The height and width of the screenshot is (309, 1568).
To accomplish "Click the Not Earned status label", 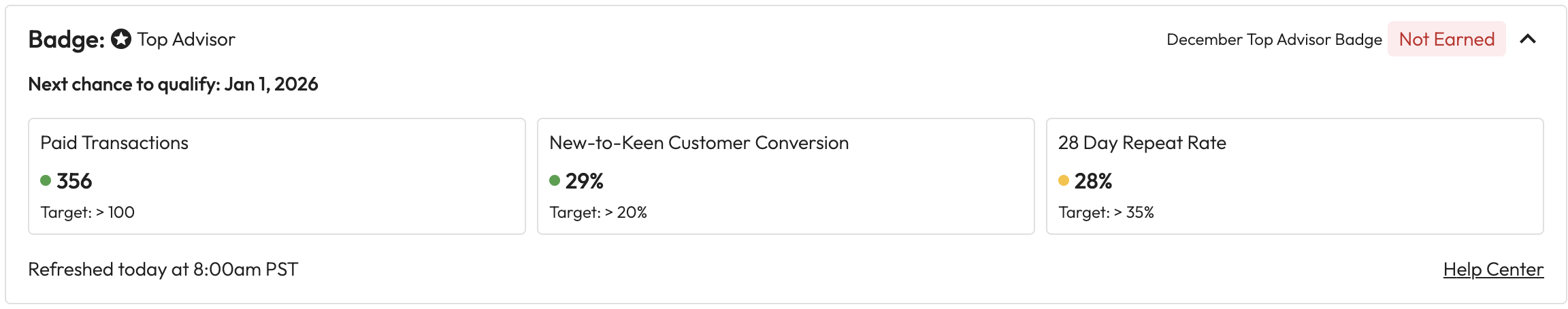I will point(1446,39).
